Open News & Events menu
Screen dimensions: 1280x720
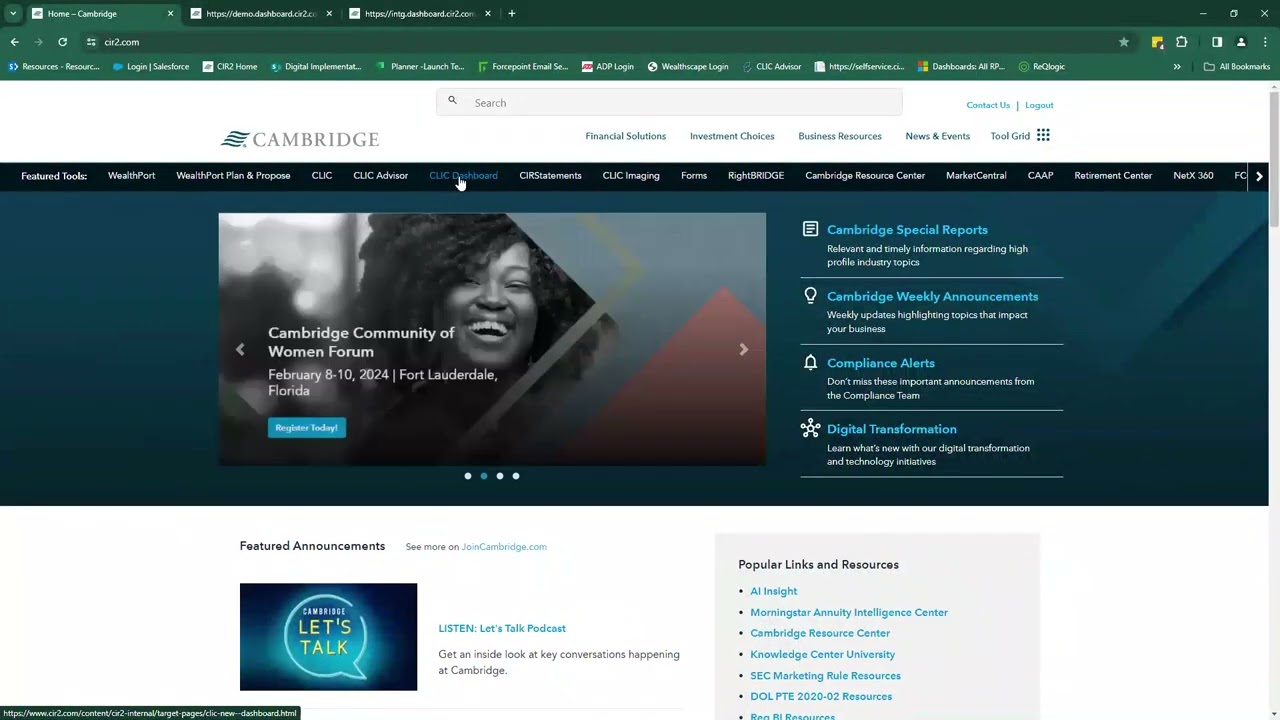pos(937,136)
